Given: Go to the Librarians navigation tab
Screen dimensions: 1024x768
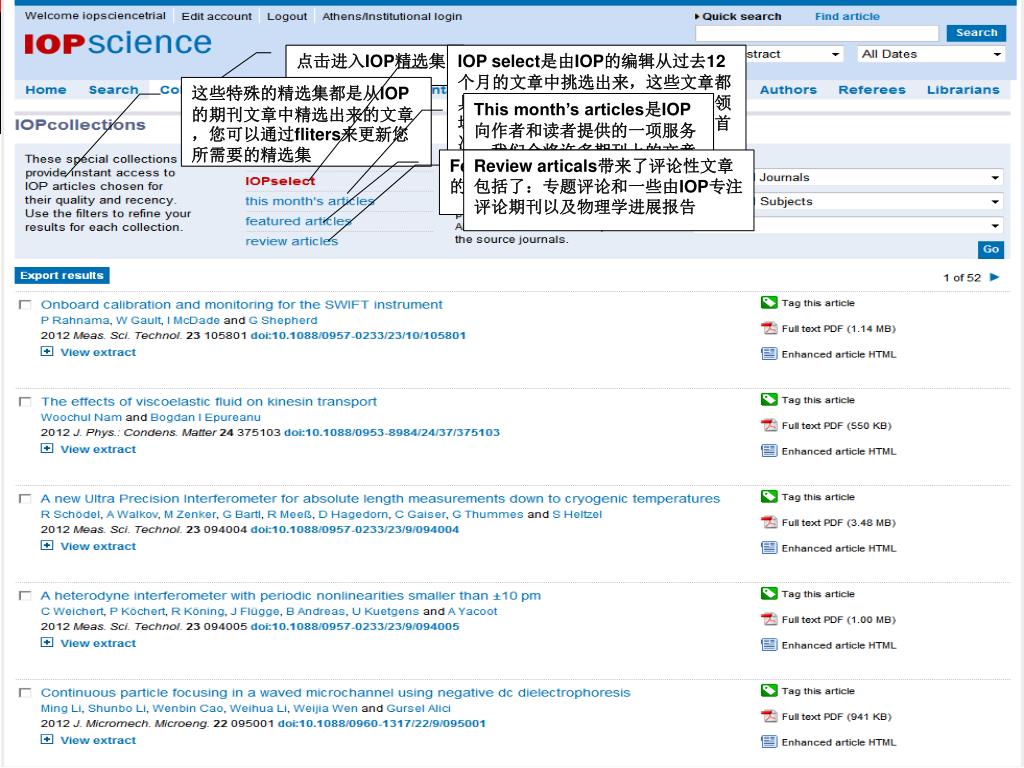Looking at the screenshot, I should click(962, 90).
